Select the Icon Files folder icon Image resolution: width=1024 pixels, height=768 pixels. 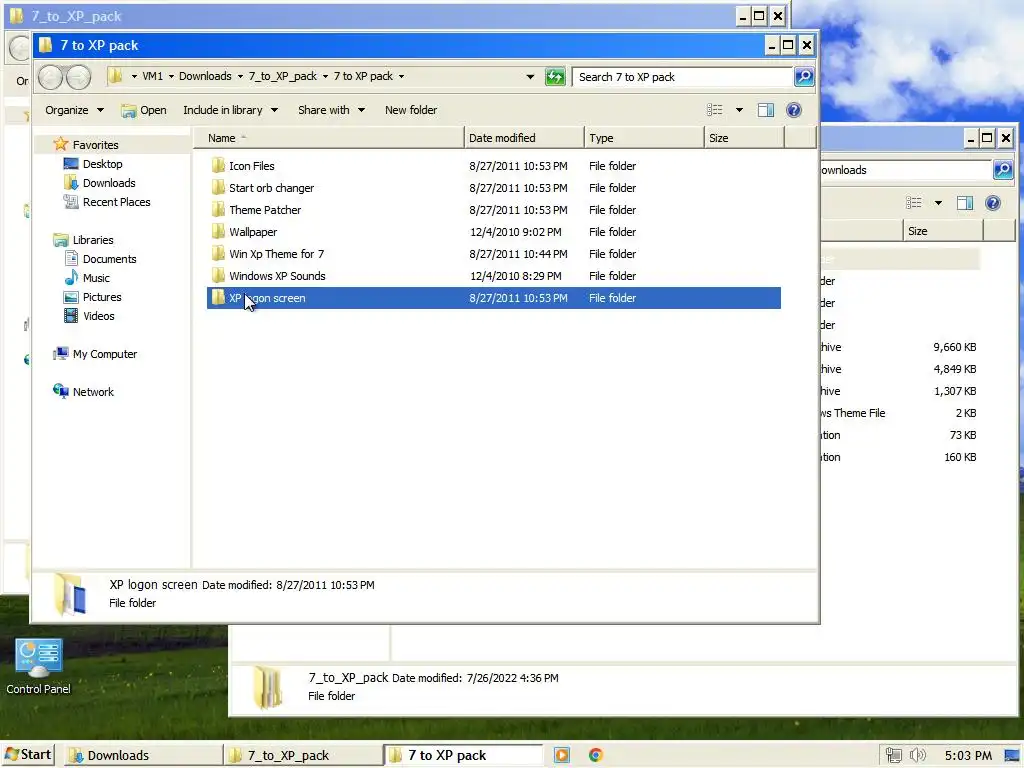coord(218,165)
